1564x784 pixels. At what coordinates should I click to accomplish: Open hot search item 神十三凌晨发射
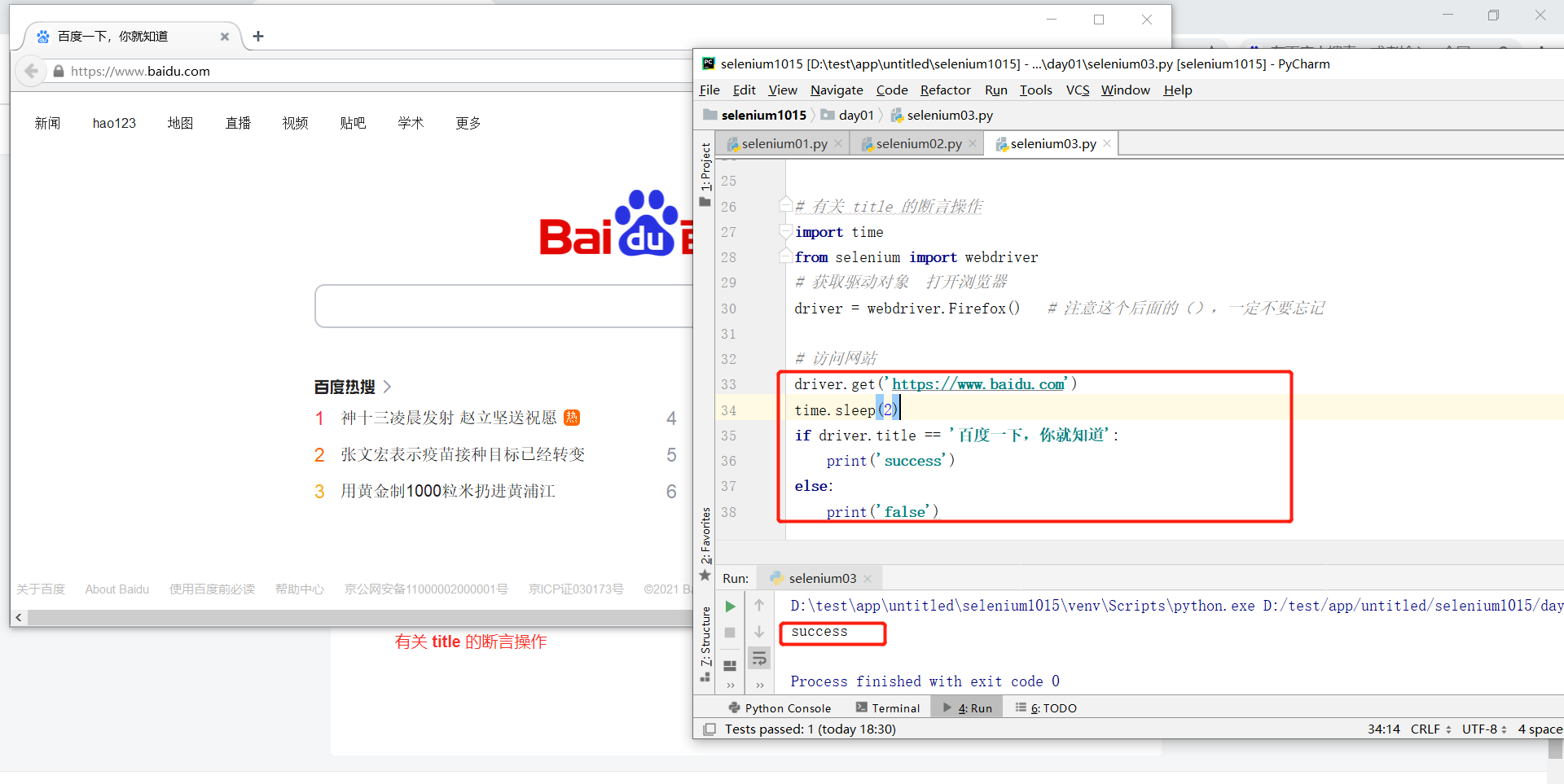[x=449, y=418]
